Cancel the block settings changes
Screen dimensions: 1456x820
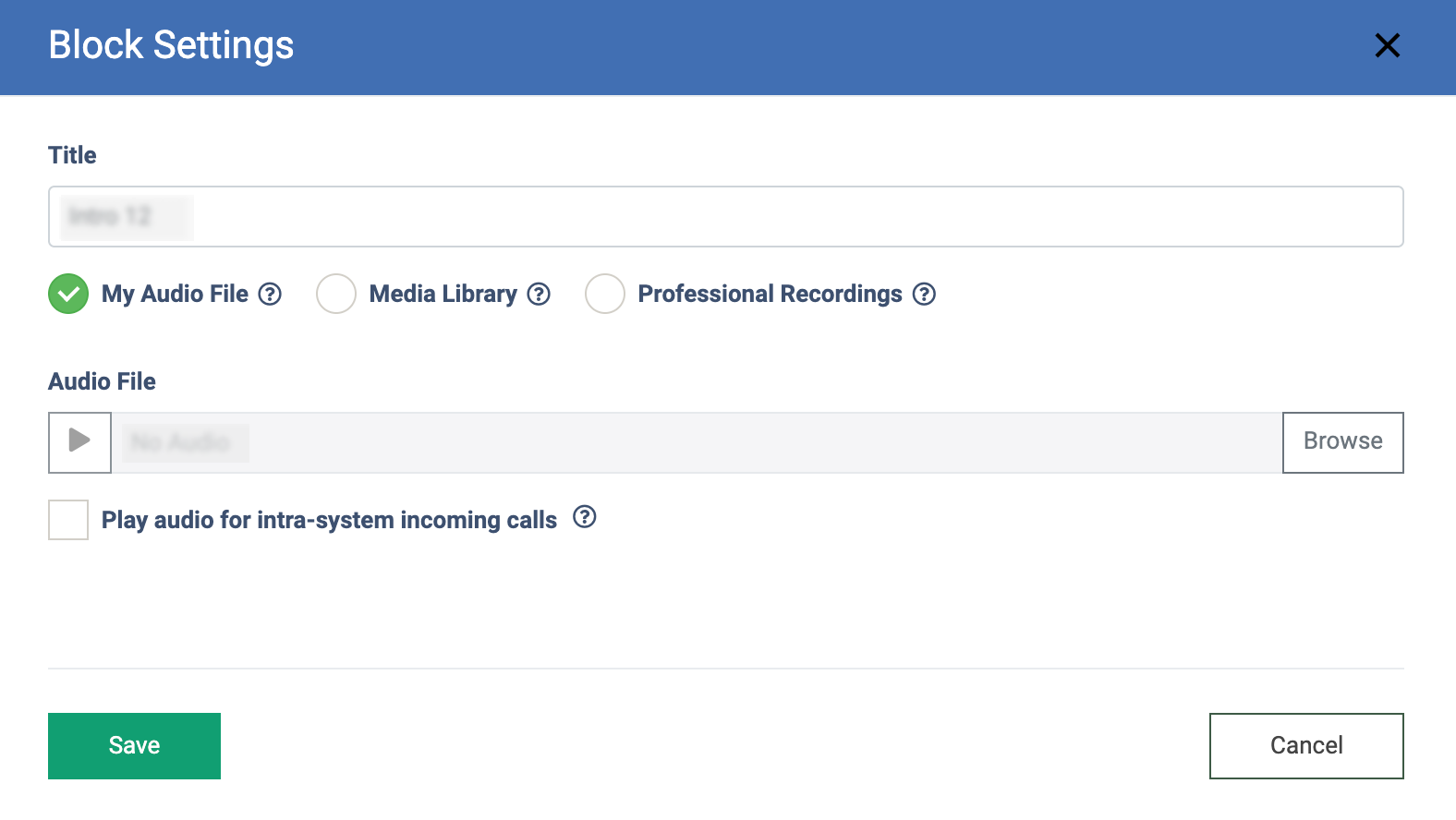pos(1305,745)
